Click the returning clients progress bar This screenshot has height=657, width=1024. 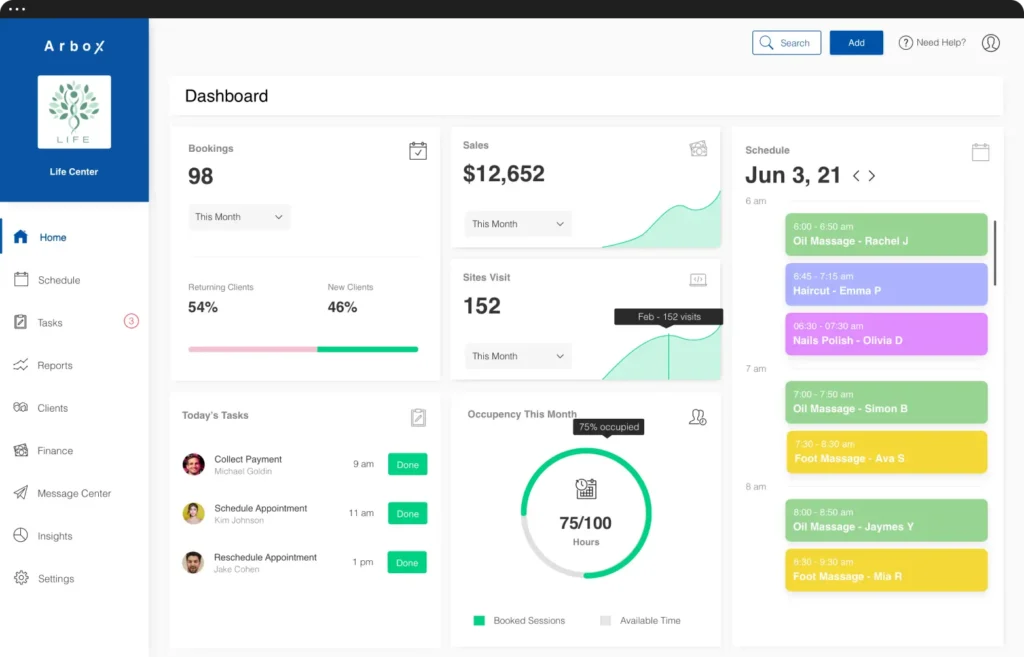pos(252,349)
